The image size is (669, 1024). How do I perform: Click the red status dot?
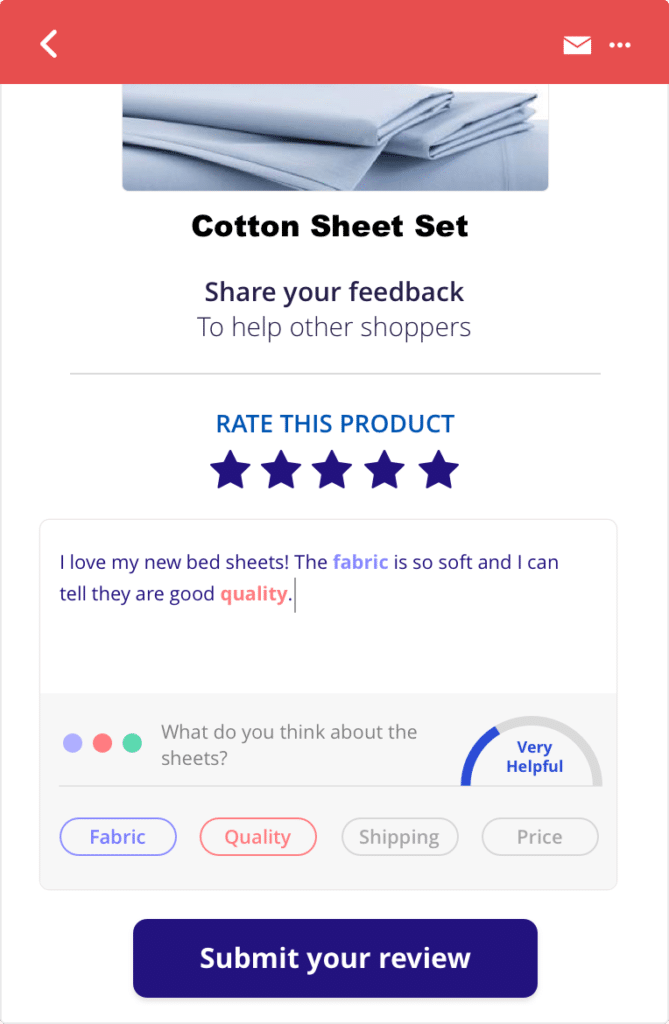102,742
